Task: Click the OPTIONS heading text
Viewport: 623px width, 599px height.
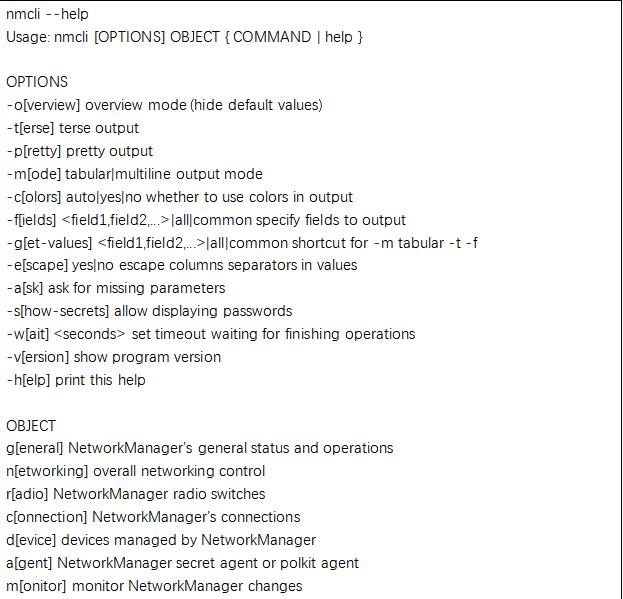Action: [x=37, y=82]
